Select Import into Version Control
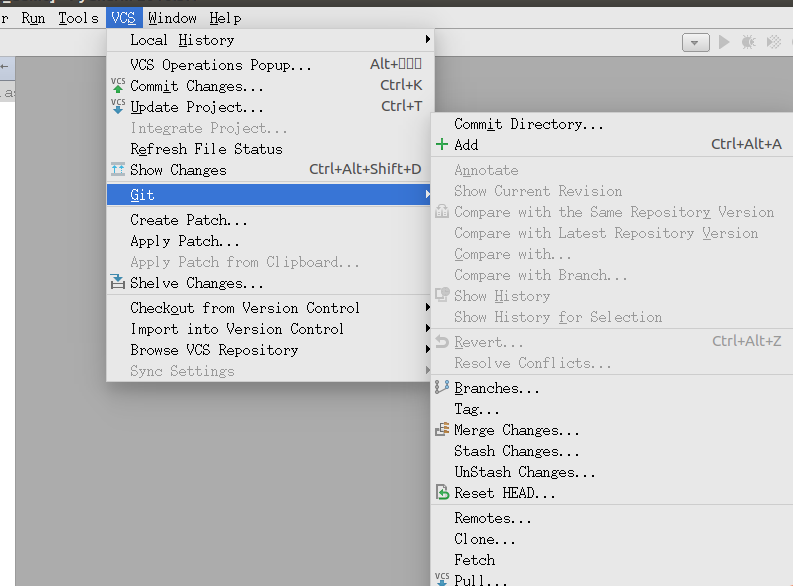Viewport: 793px width, 586px height. pos(270,329)
